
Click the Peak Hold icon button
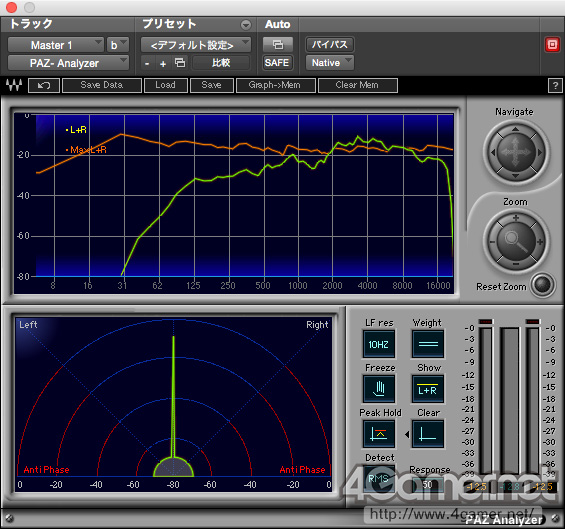(x=379, y=434)
